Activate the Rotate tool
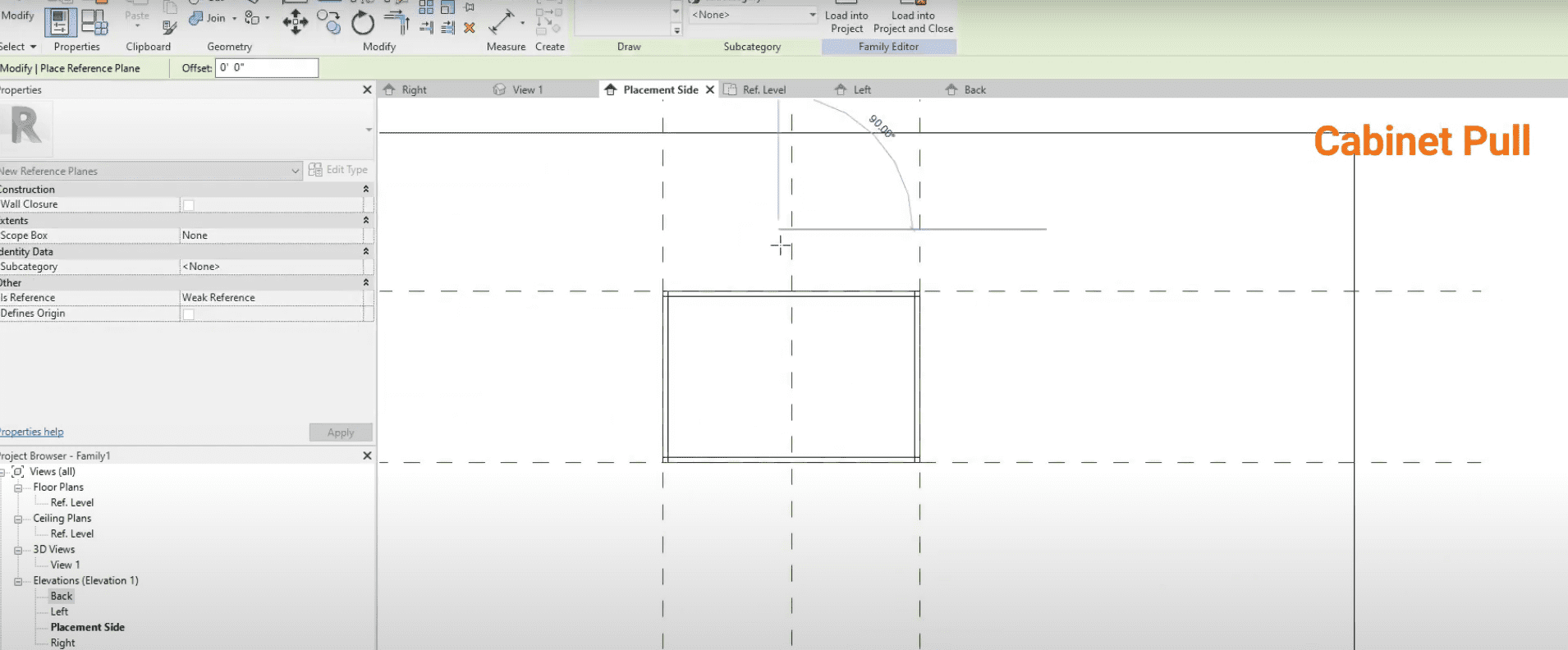The image size is (1568, 650). 363,22
